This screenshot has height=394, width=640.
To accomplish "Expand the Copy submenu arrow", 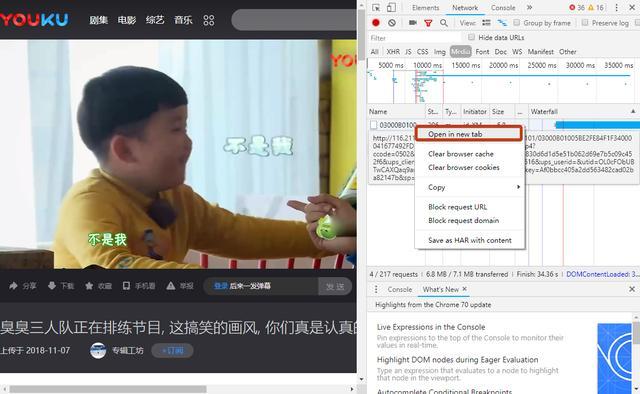I will tap(518, 187).
